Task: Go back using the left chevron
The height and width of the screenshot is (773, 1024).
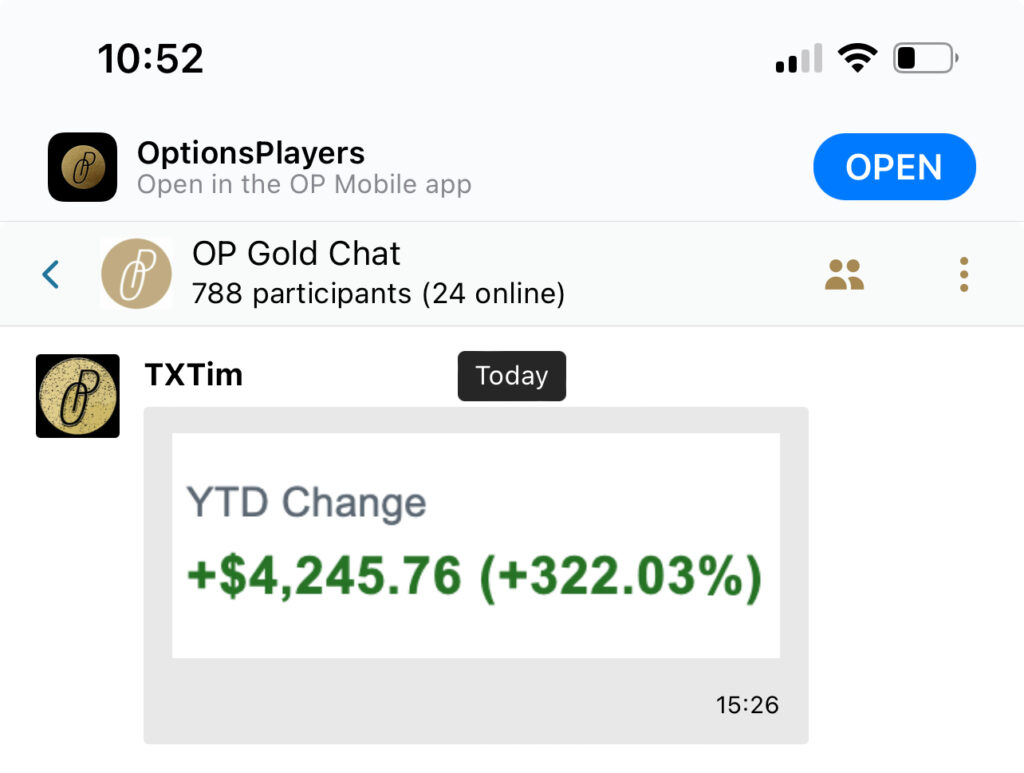Action: tap(51, 274)
